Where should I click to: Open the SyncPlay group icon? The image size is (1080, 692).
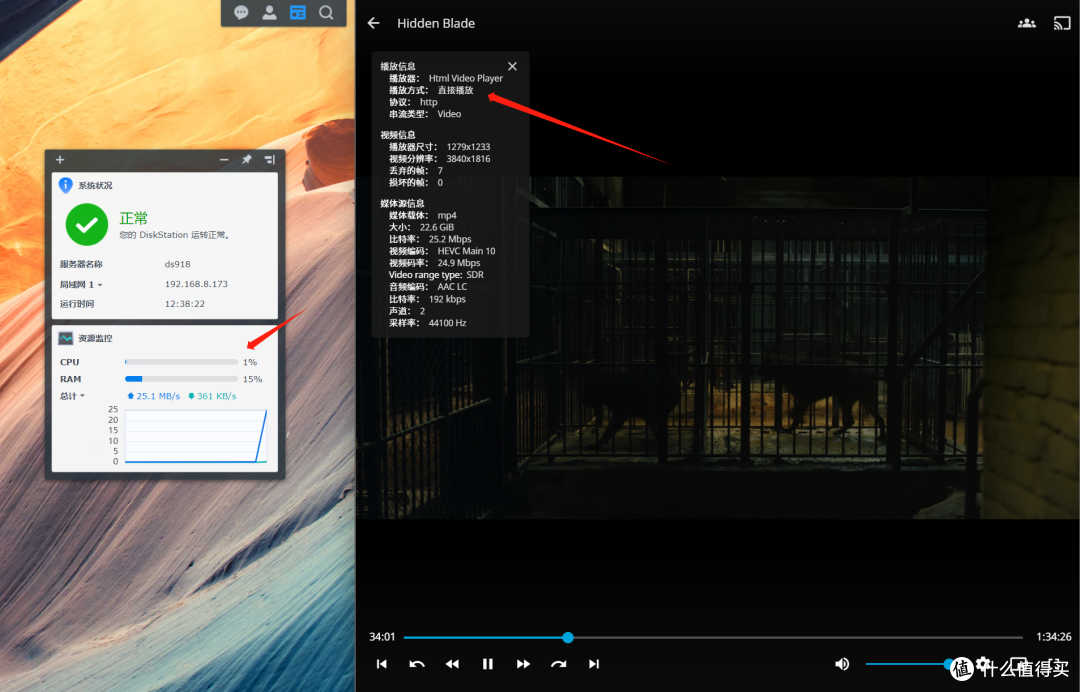coord(1026,23)
